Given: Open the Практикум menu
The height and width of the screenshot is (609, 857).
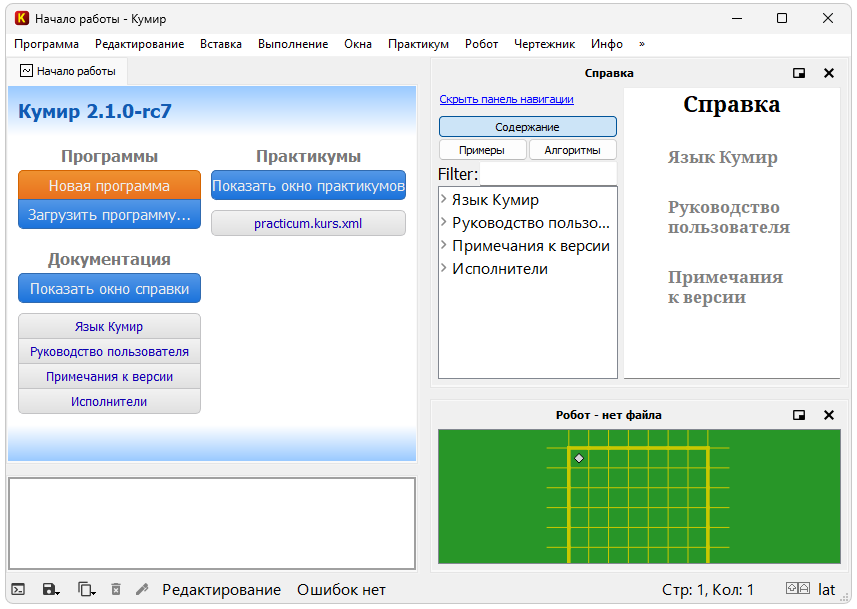Looking at the screenshot, I should (419, 44).
